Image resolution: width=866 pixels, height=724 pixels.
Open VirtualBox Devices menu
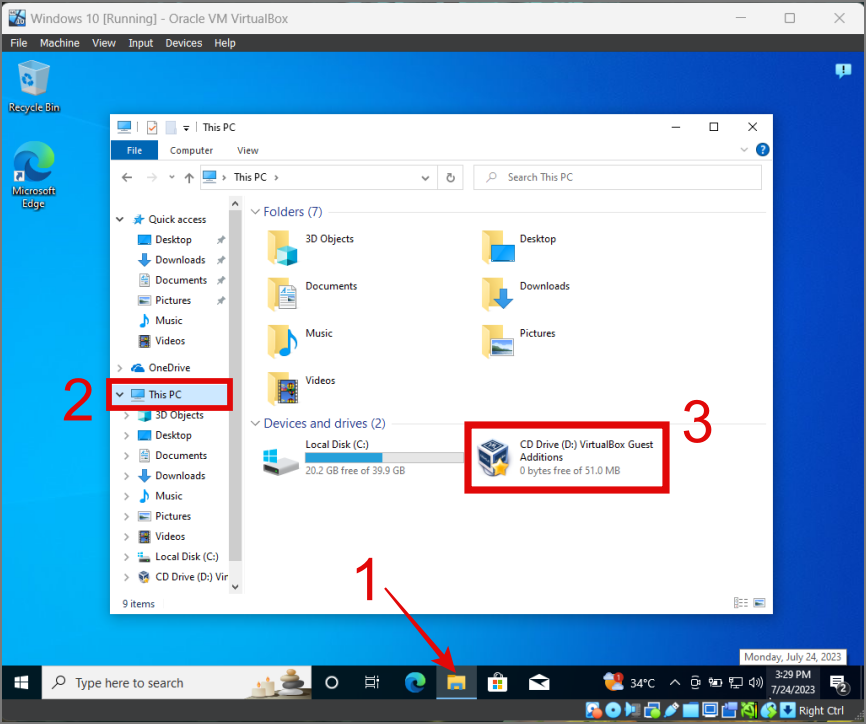point(183,43)
